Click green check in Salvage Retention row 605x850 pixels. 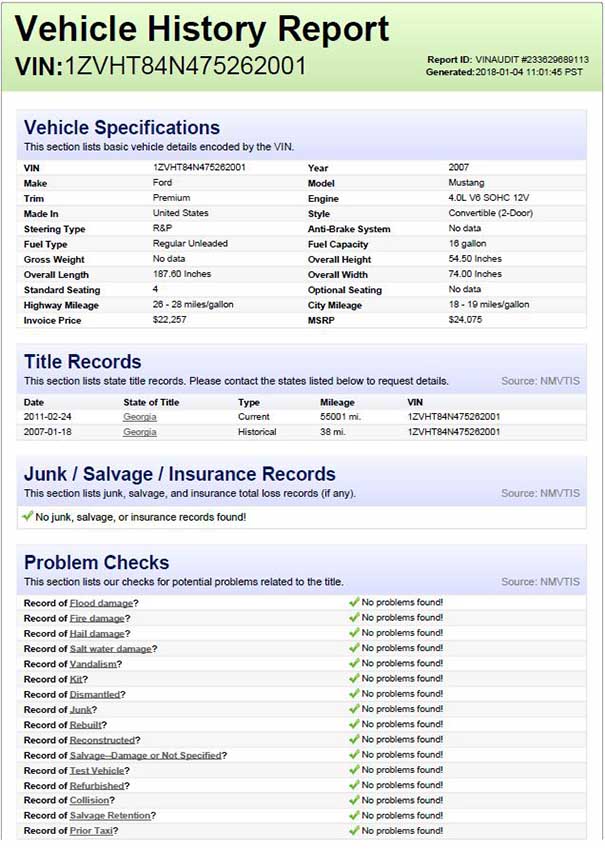[x=354, y=814]
